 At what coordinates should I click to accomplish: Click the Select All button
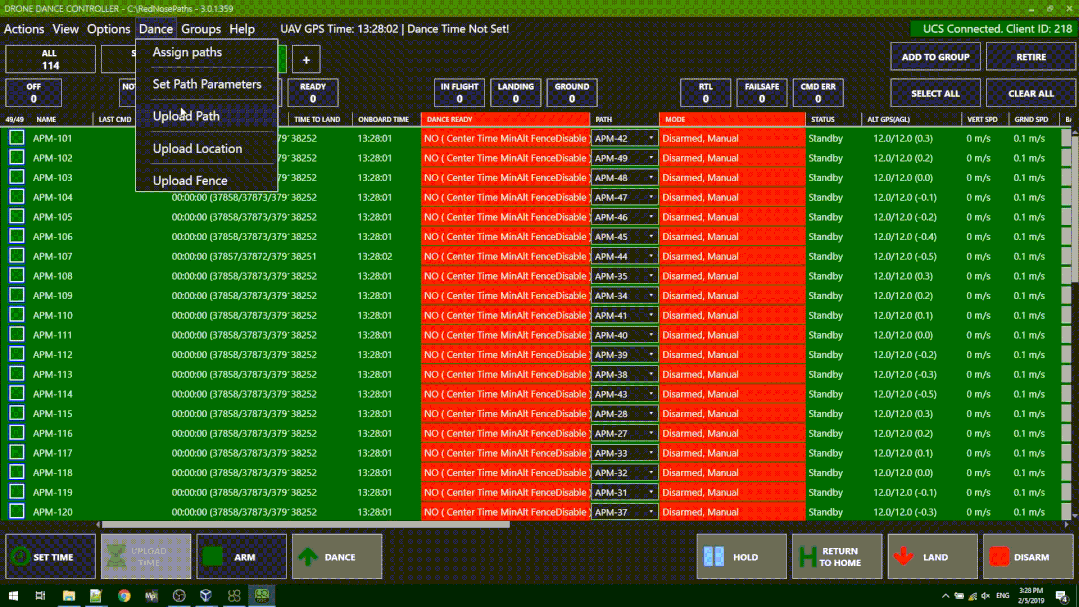pos(935,93)
